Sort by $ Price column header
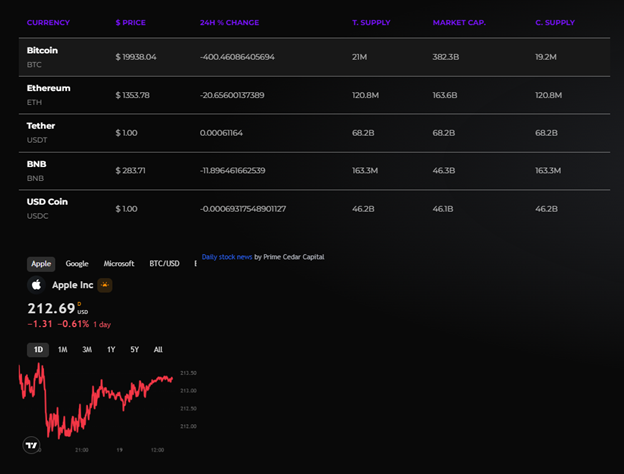This screenshot has width=624, height=474. click(132, 22)
